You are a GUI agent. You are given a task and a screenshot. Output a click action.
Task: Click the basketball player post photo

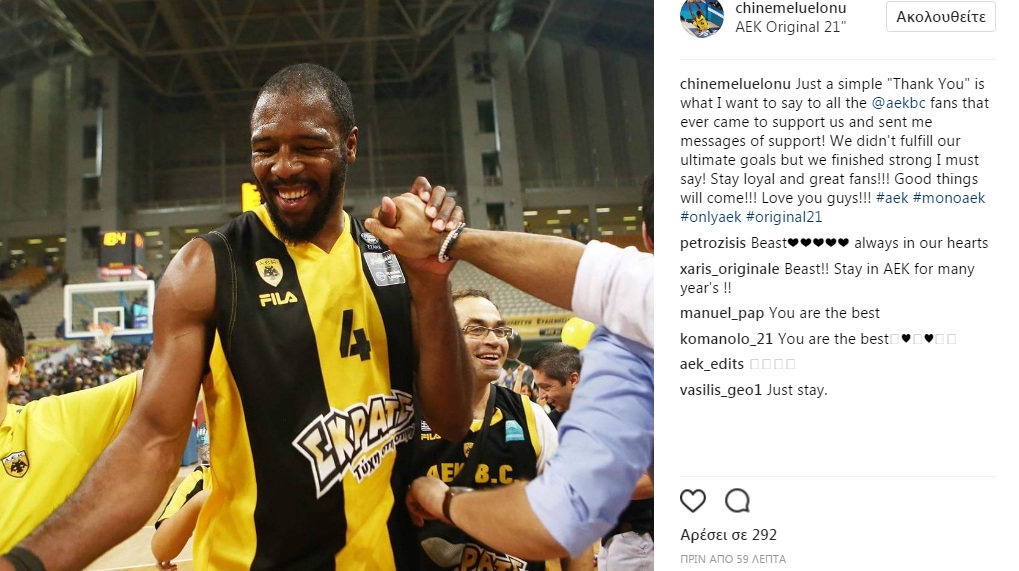point(327,286)
